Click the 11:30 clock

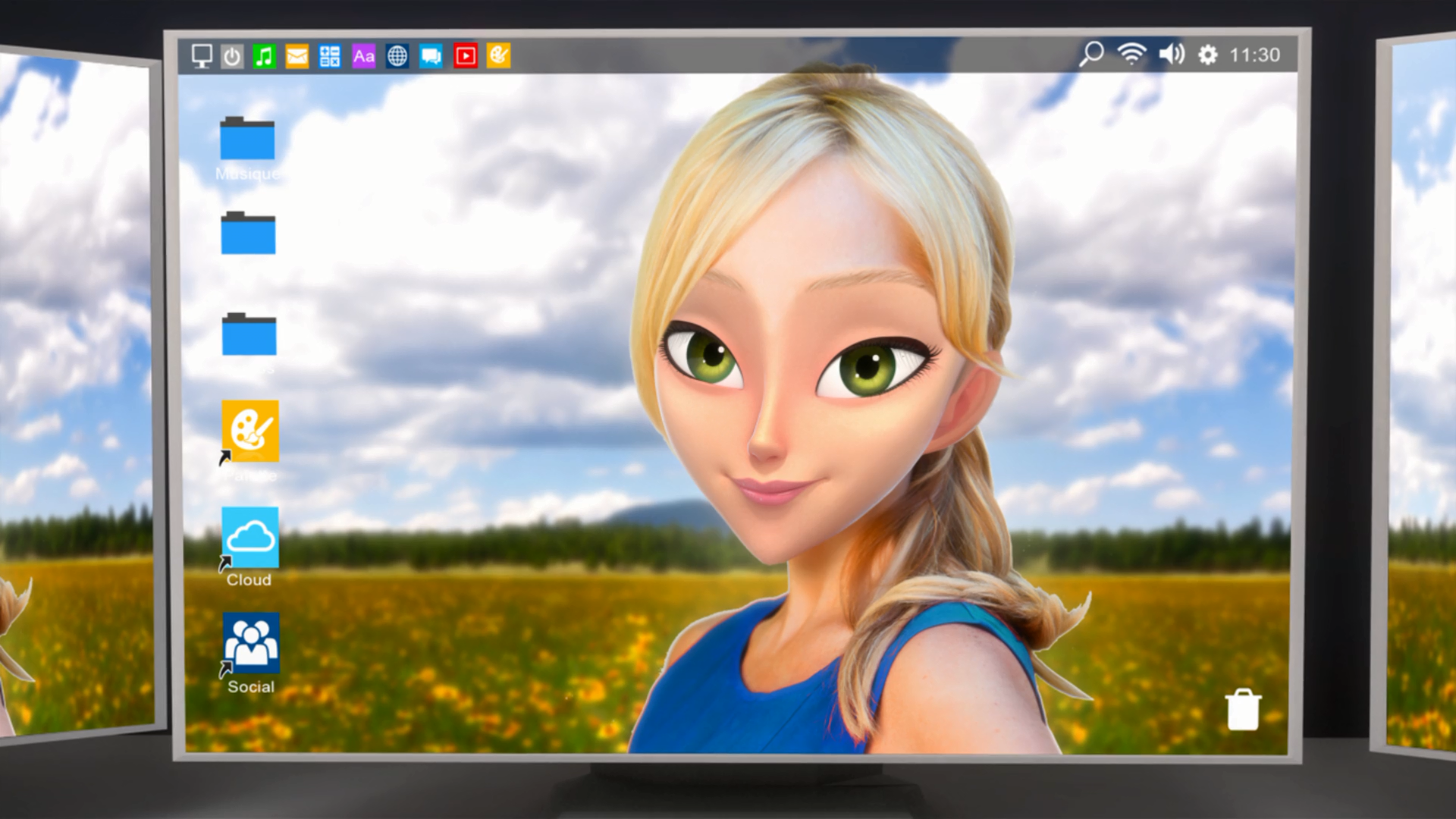[x=1254, y=55]
